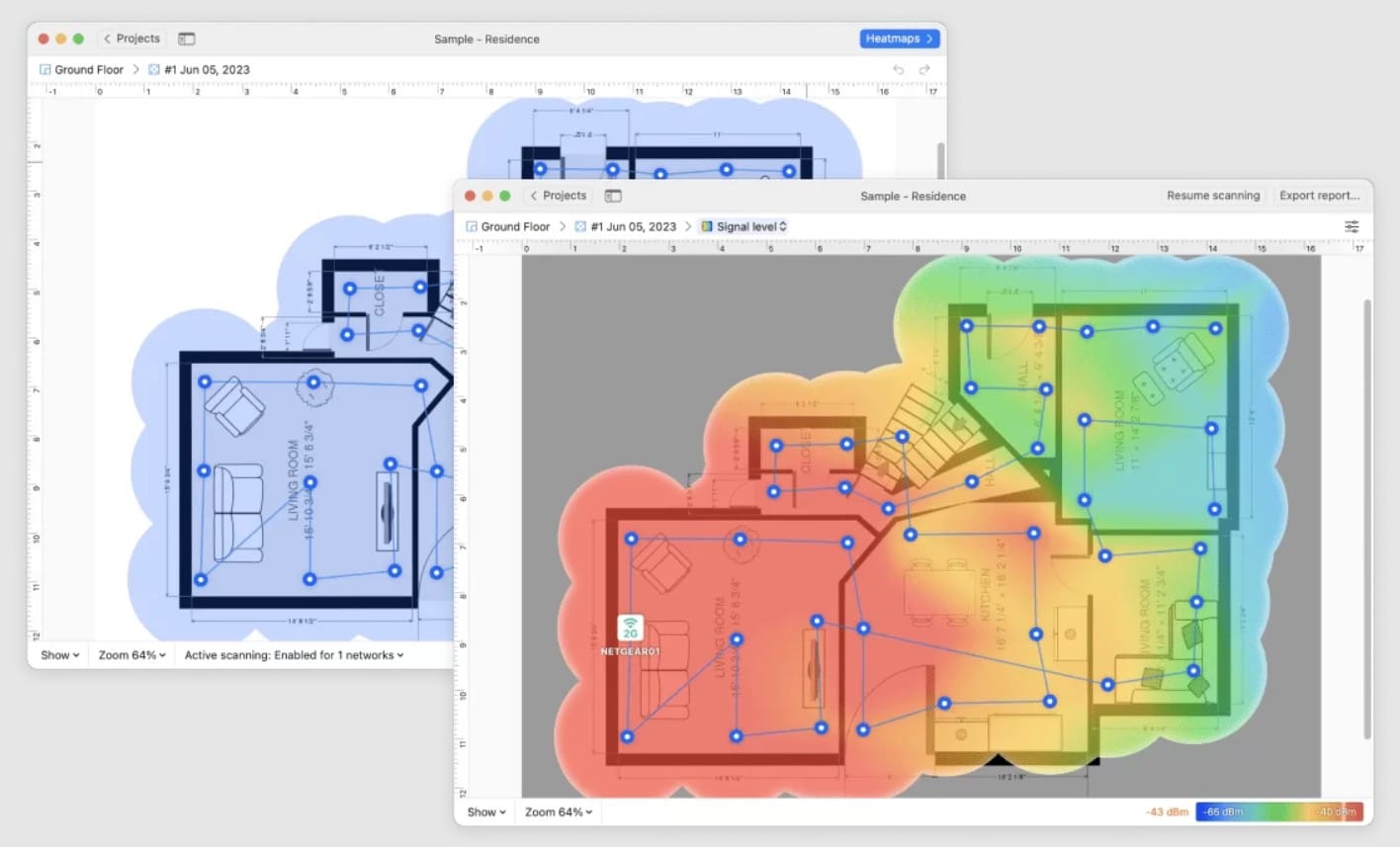This screenshot has height=847, width=1400.
Task: Change map scale via the Zoom 64% dropdown
Action: 557,811
